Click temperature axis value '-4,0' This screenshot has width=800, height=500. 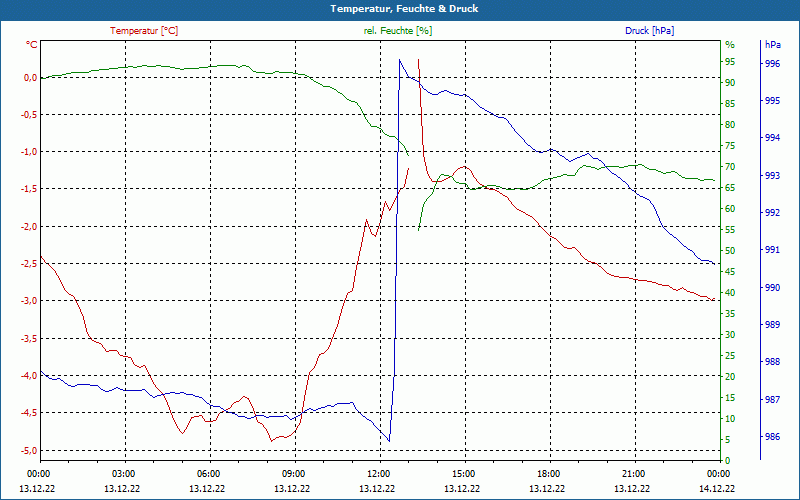[x=29, y=376]
